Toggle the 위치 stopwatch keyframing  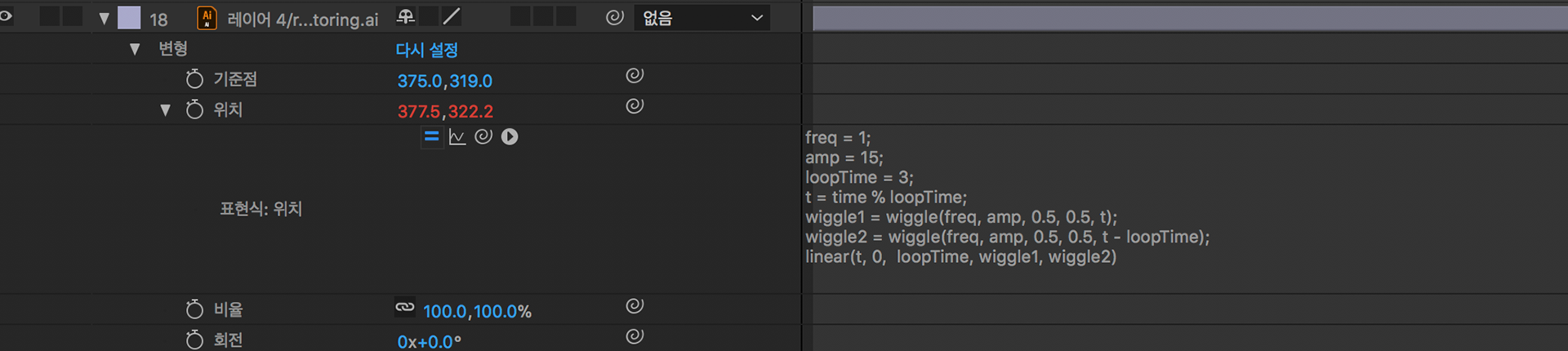point(194,109)
